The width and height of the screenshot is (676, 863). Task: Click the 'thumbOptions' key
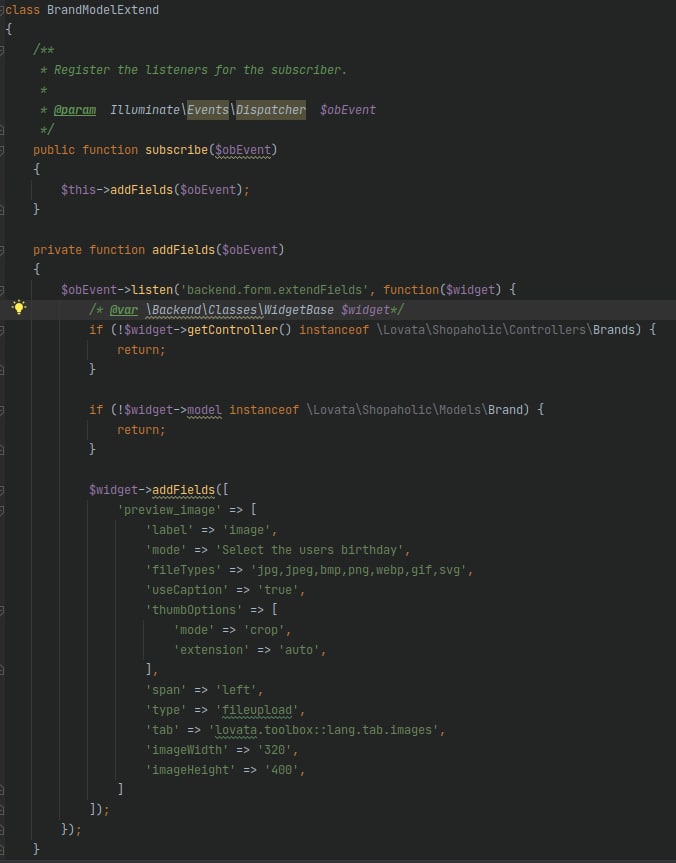194,610
